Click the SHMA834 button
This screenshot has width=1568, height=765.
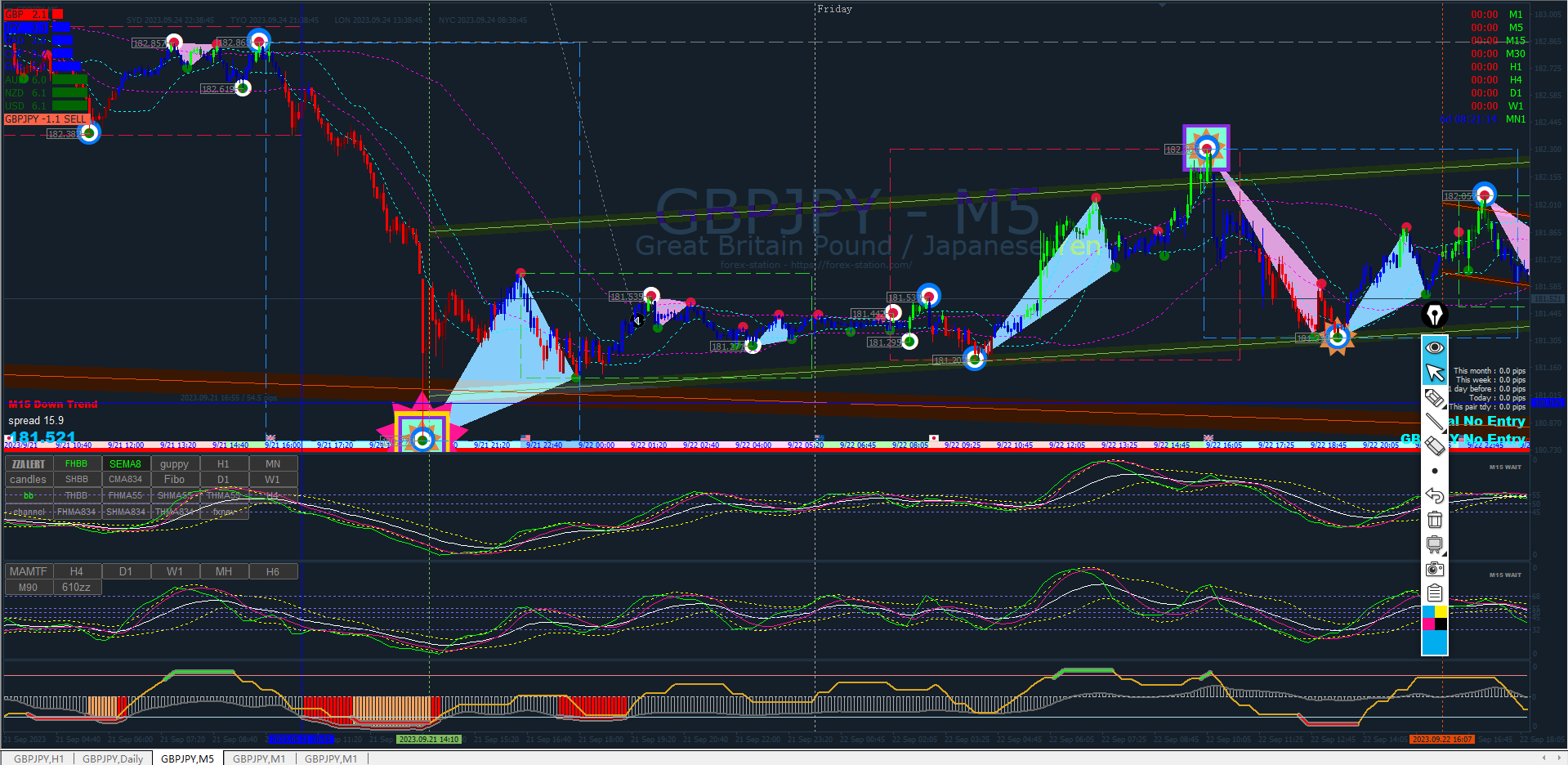(126, 512)
